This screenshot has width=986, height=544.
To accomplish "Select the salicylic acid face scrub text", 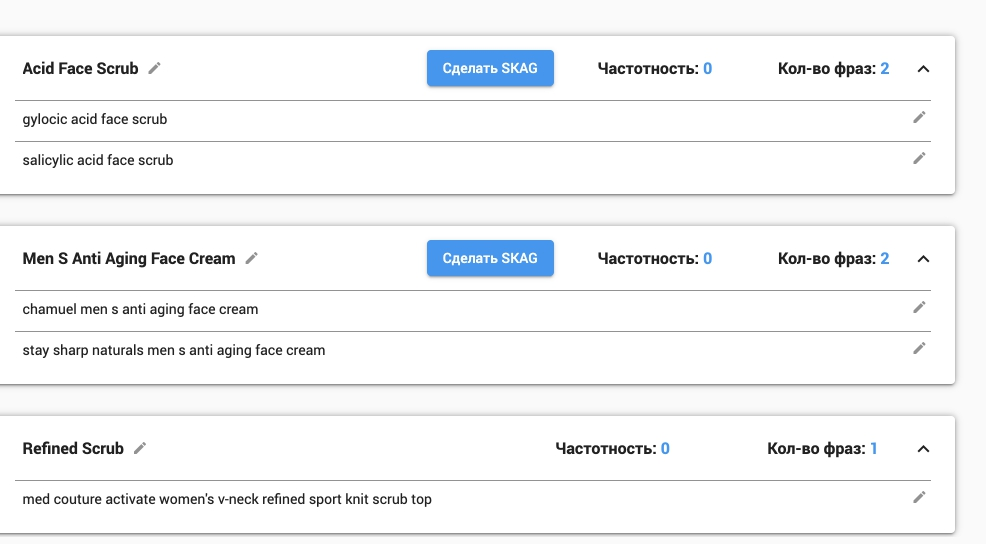I will click(x=98, y=160).
